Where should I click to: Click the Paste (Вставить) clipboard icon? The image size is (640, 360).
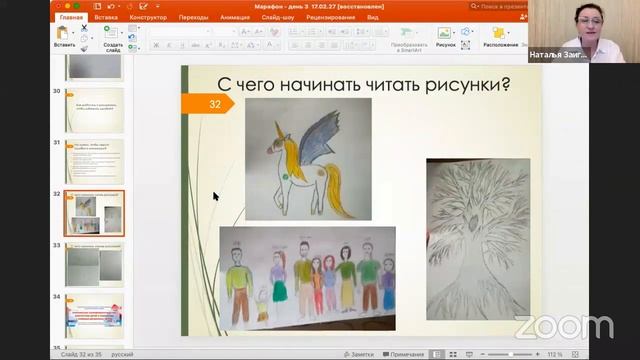62,33
